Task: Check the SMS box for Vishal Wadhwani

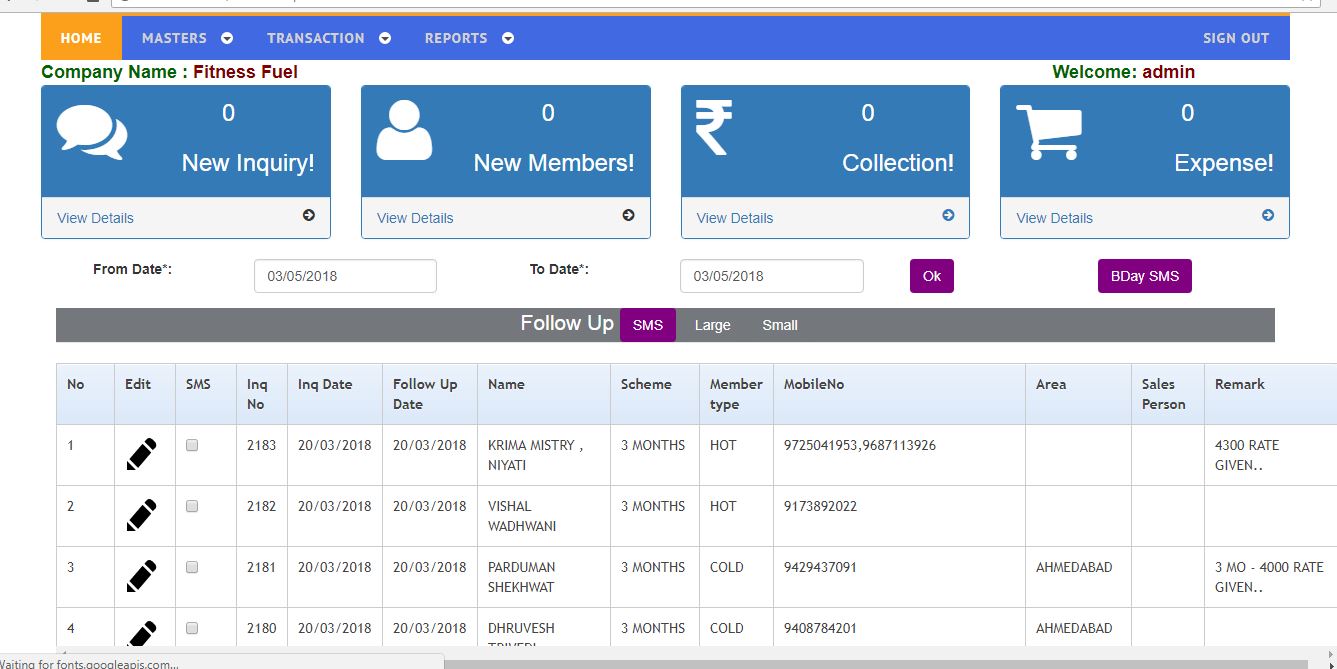Action: click(x=192, y=507)
